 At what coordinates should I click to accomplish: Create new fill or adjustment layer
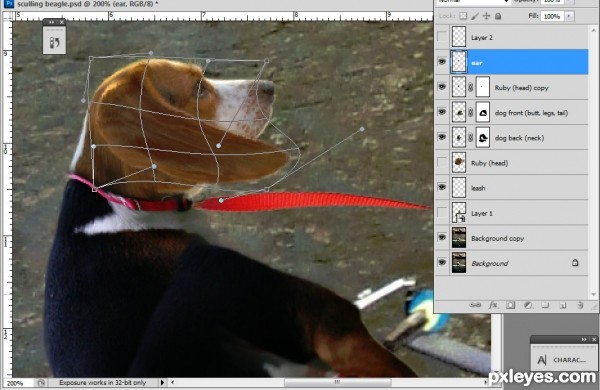528,305
